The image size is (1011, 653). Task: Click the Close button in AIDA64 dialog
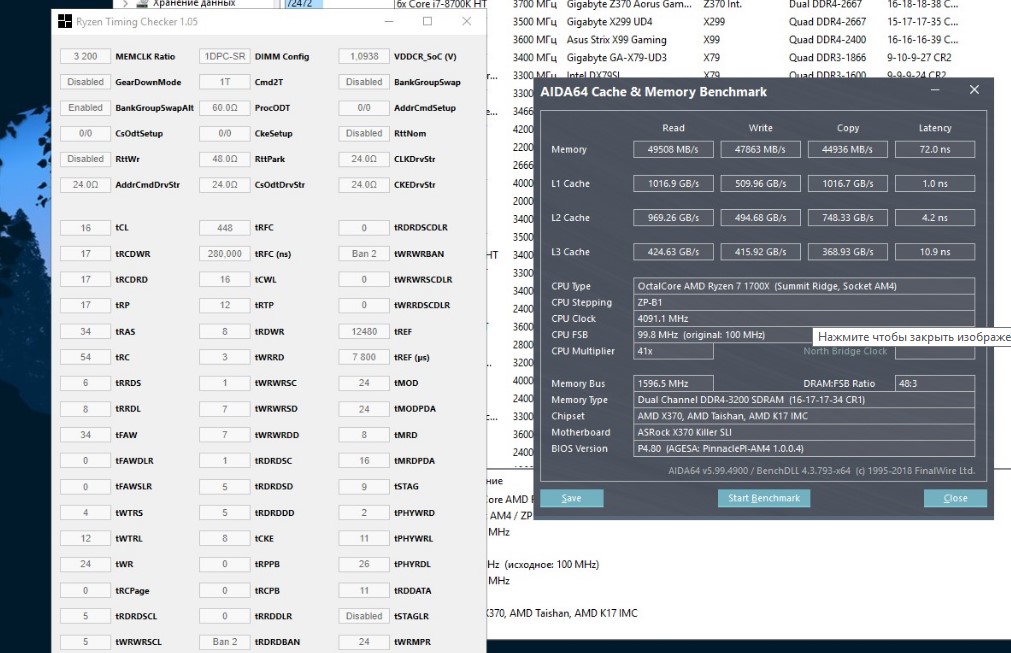955,498
